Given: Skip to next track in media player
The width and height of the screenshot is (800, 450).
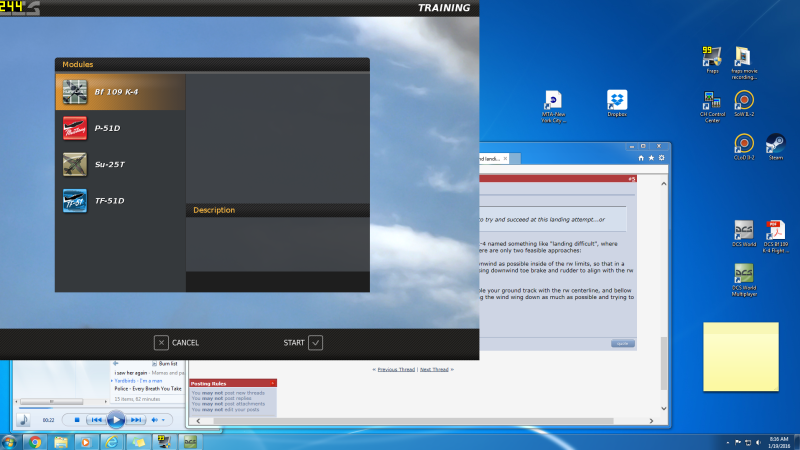Looking at the screenshot, I should [137, 420].
